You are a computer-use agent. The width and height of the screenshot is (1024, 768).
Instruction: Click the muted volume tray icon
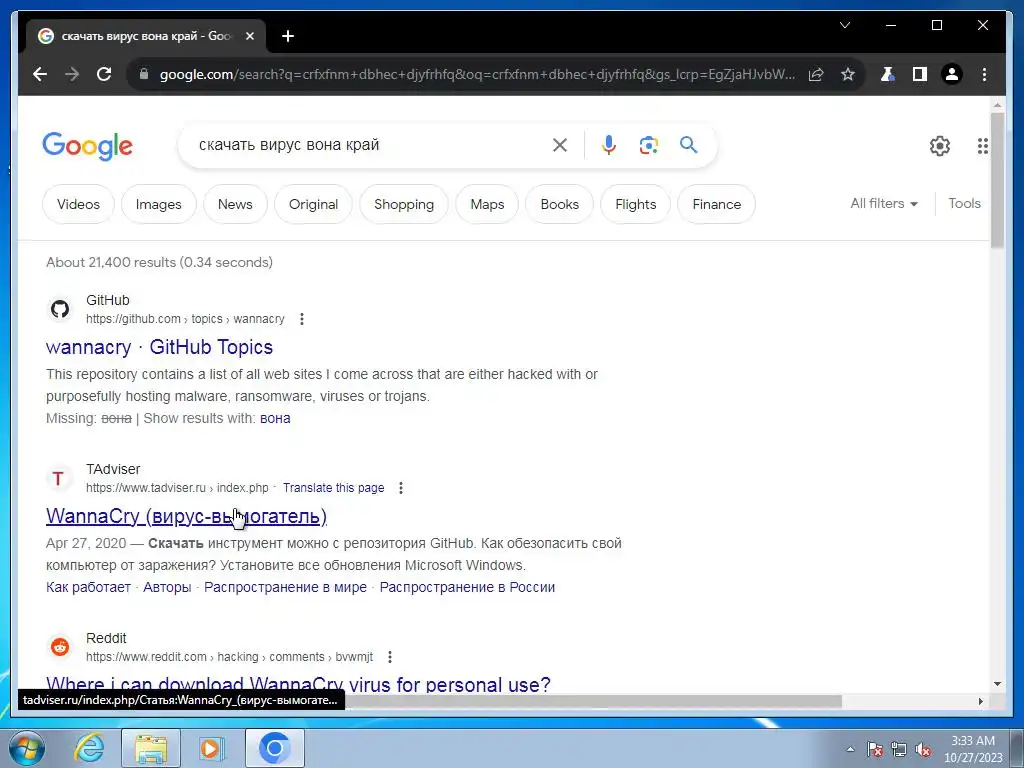tap(923, 750)
